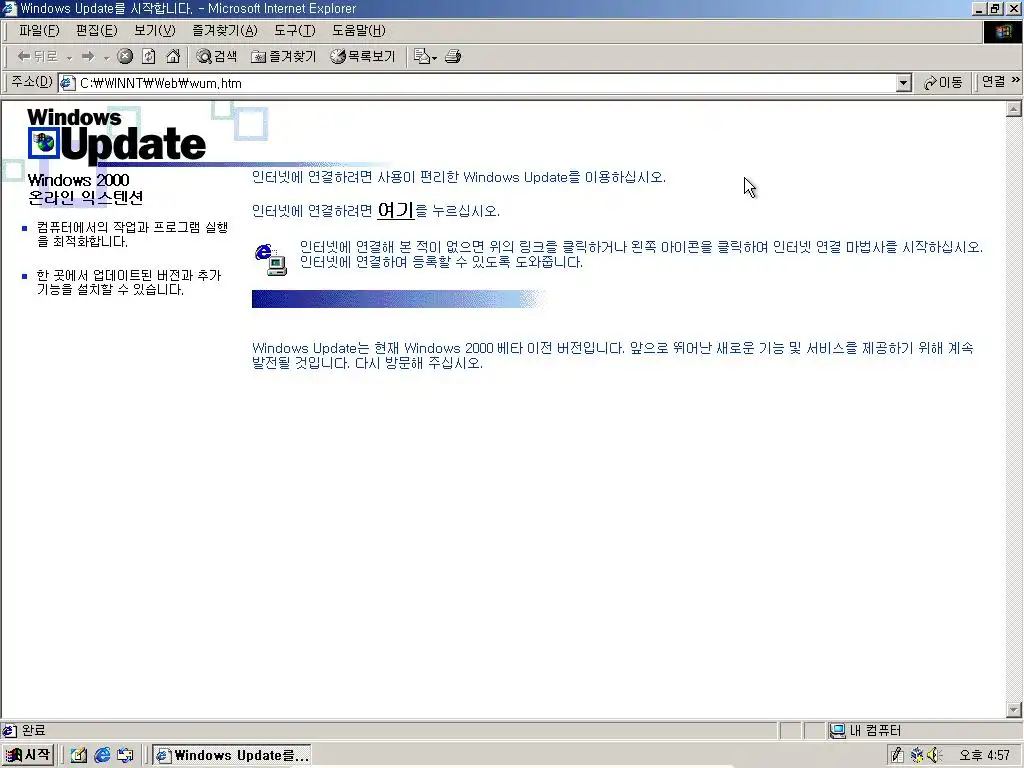1024x768 pixels.
Task: Click the 여기 link to connect
Action: (396, 210)
